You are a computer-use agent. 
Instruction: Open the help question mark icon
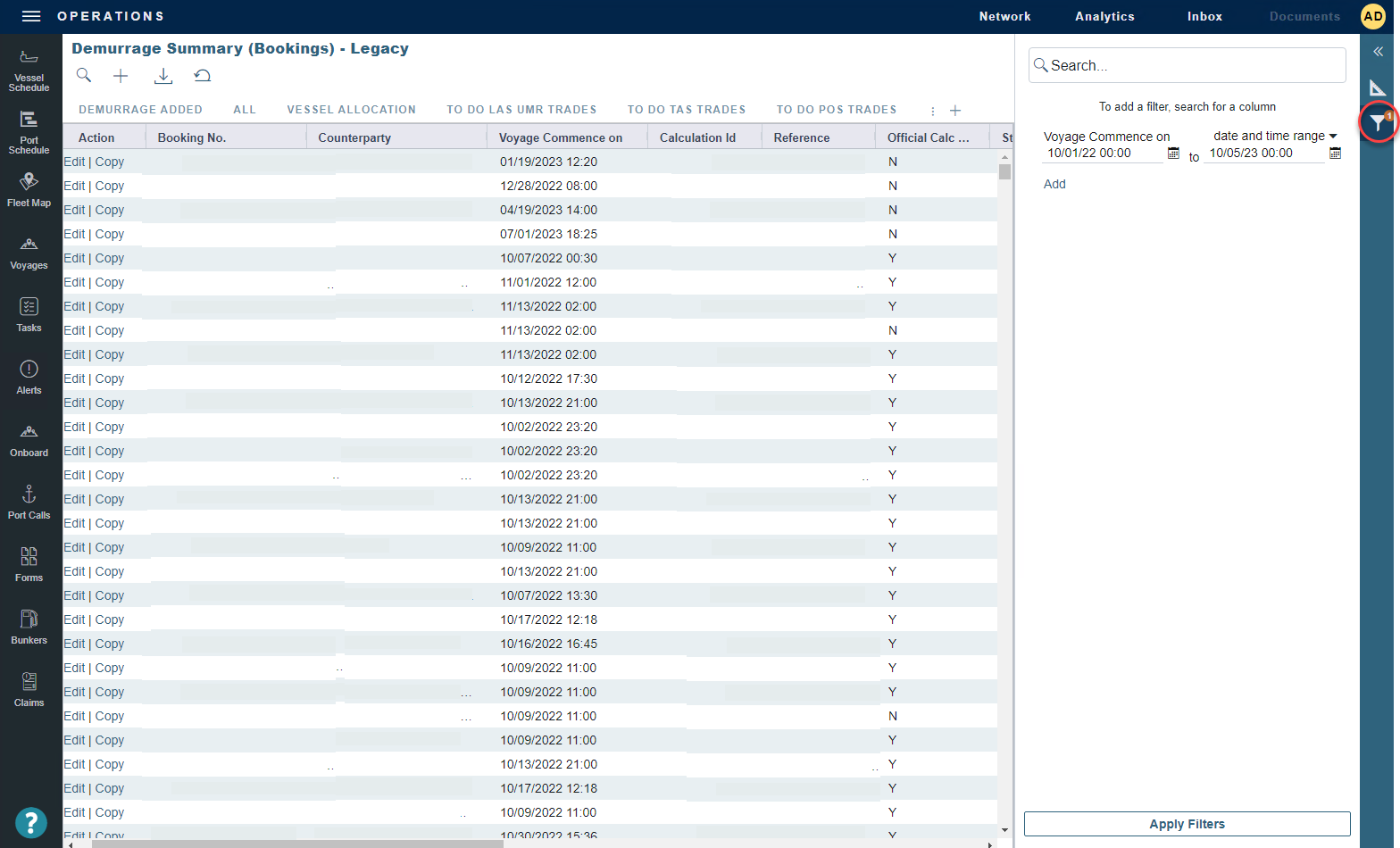(x=30, y=823)
